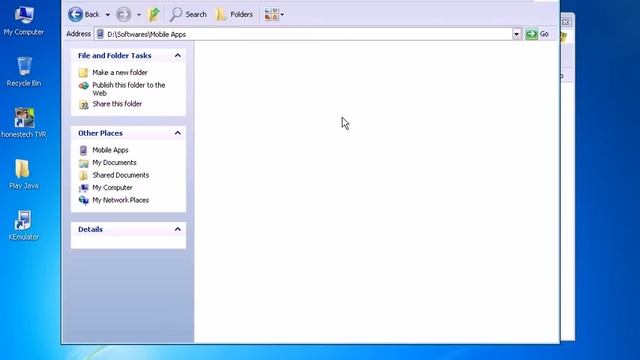Toggle the Folders pane button
Image resolution: width=640 pixels, height=360 pixels.
click(234, 15)
